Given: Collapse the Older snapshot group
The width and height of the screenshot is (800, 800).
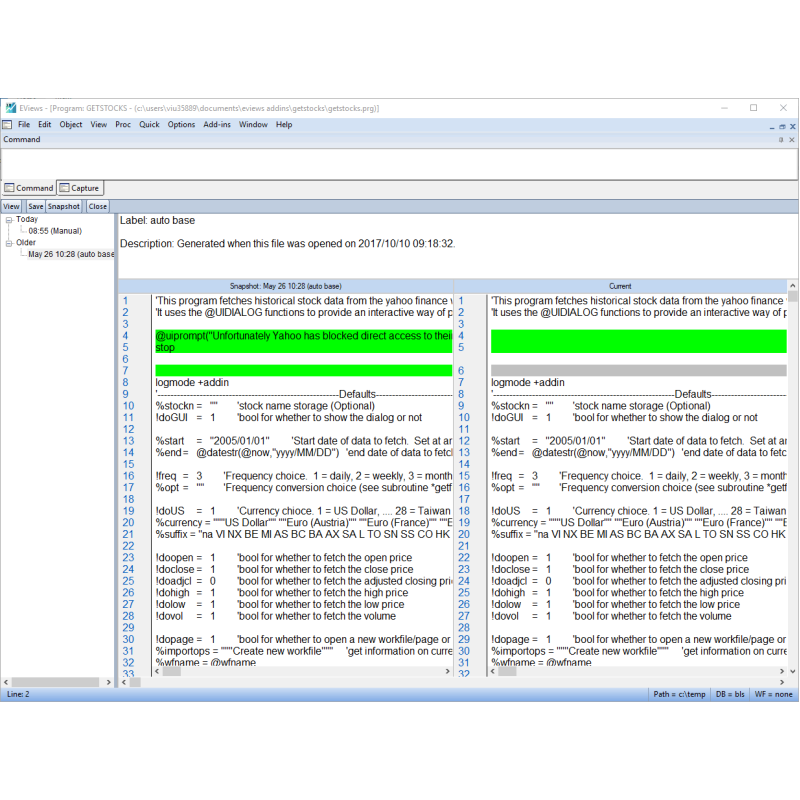Looking at the screenshot, I should pyautogui.click(x=8, y=242).
